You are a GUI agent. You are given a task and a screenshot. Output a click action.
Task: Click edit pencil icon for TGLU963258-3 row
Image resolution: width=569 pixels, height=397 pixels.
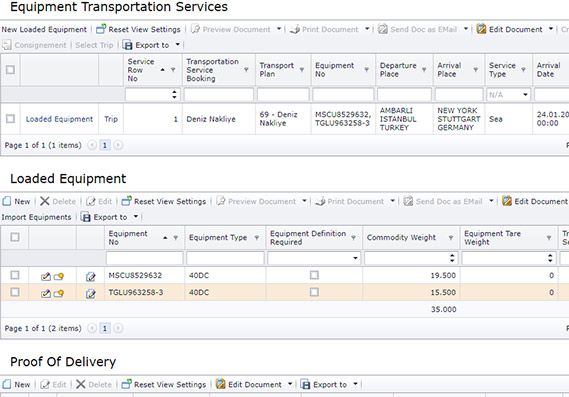point(45,294)
